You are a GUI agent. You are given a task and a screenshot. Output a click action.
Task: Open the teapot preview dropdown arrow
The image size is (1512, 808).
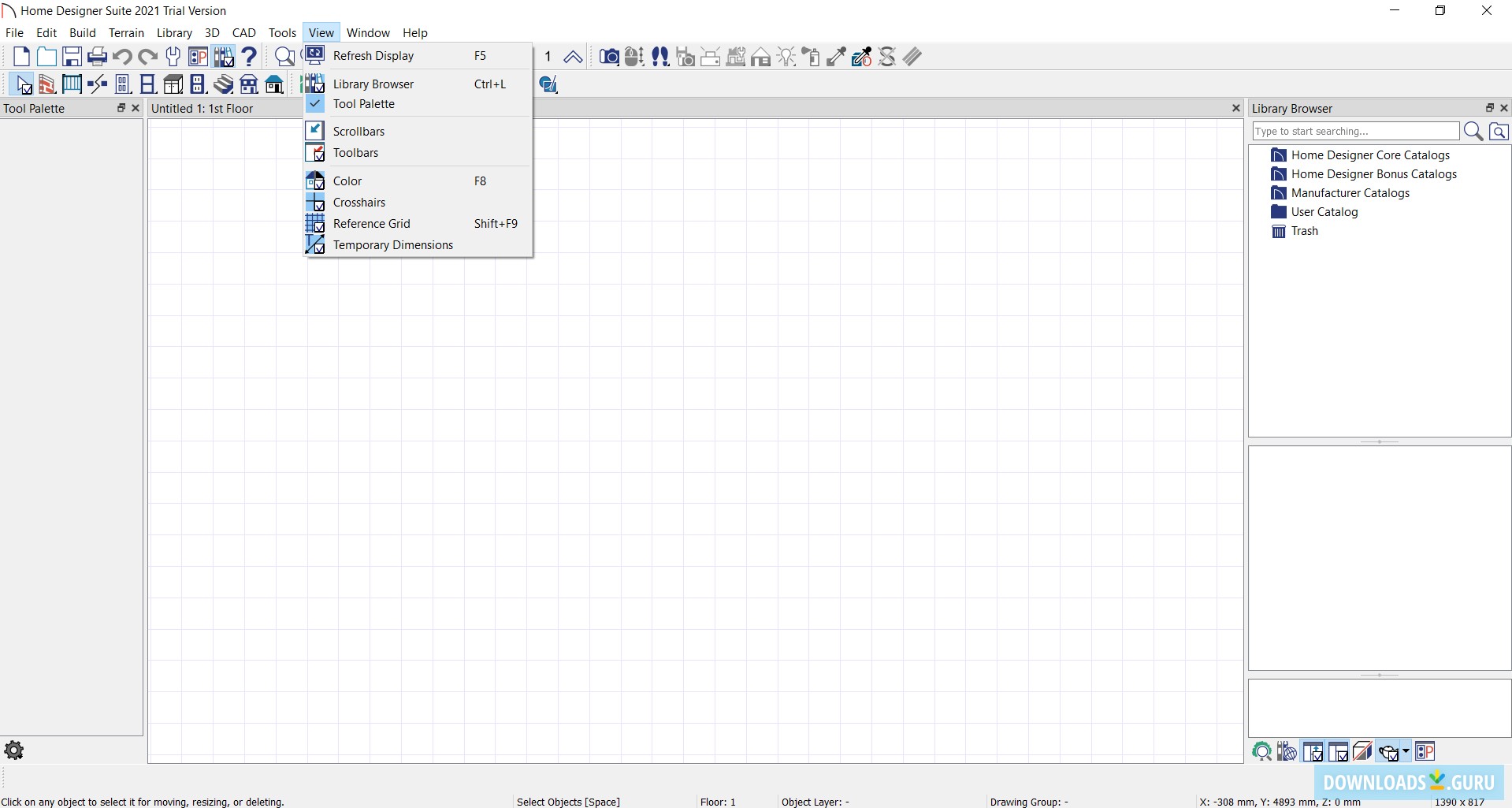1406,751
